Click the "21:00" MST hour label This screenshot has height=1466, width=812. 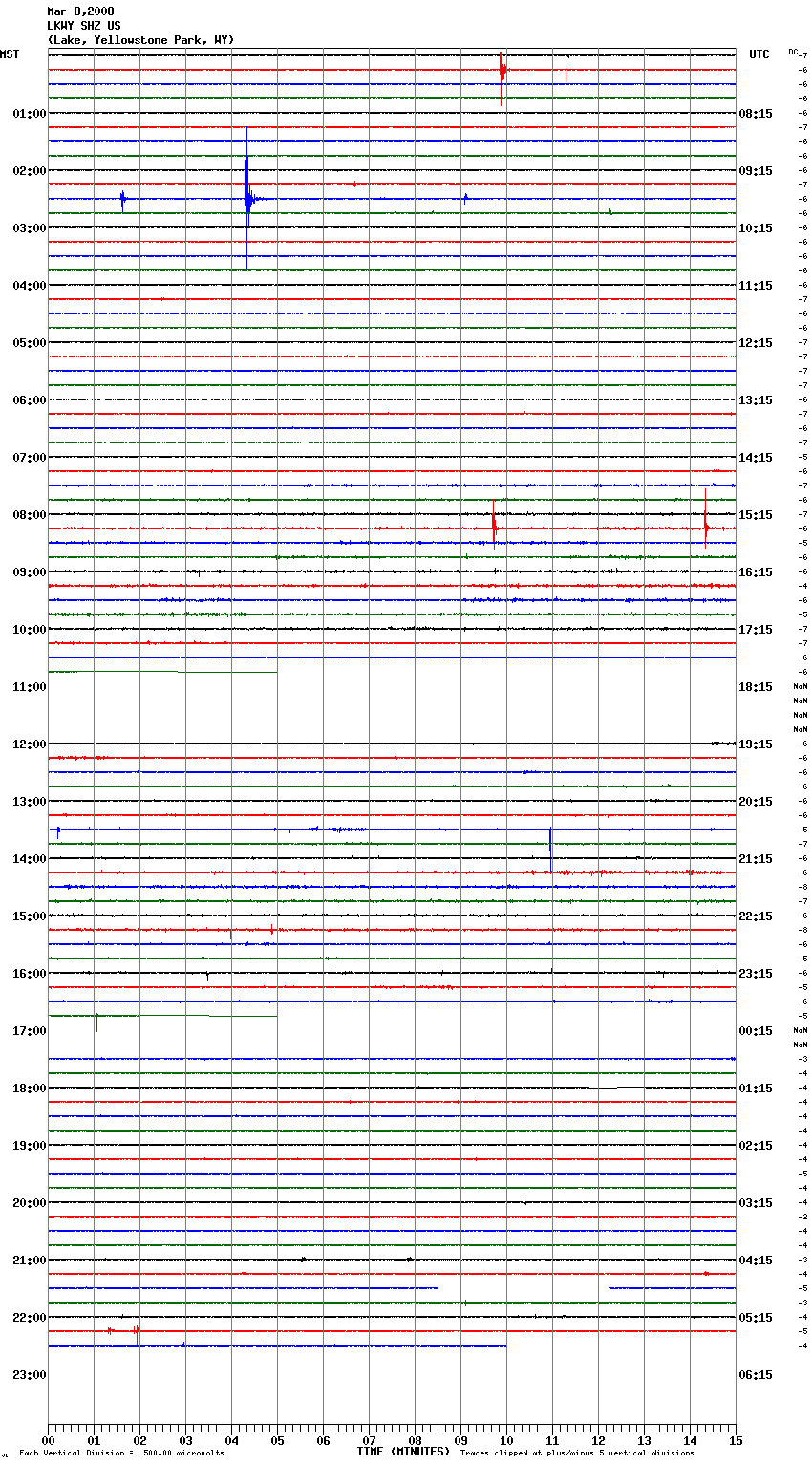30,1261
